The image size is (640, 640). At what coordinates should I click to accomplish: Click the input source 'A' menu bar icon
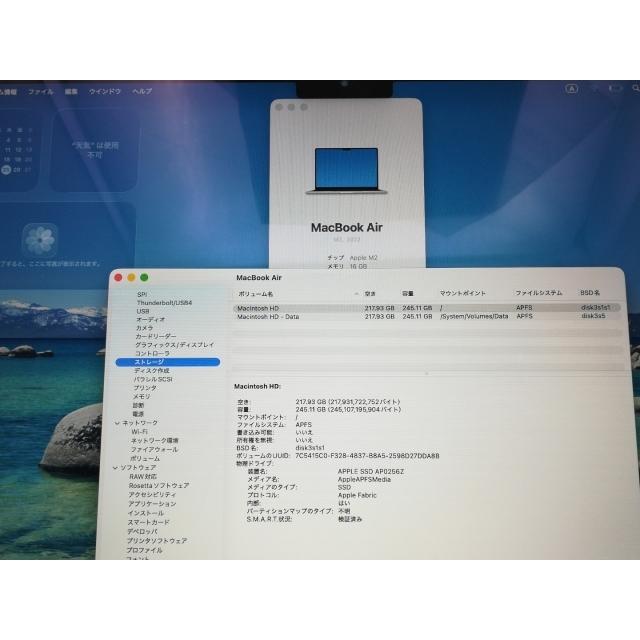tap(571, 89)
